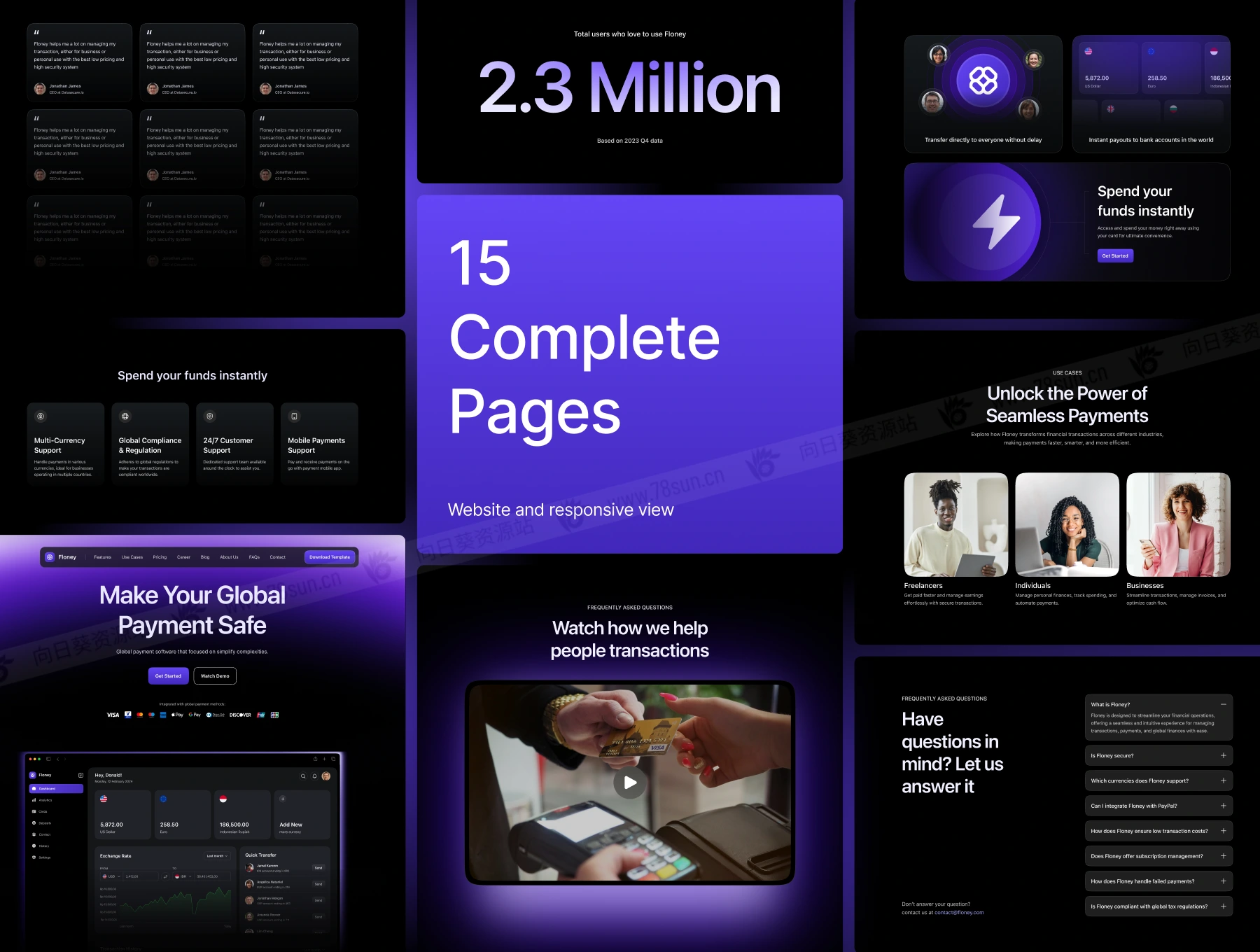
Task: Go to Use Cases in navigation bar
Action: (132, 557)
